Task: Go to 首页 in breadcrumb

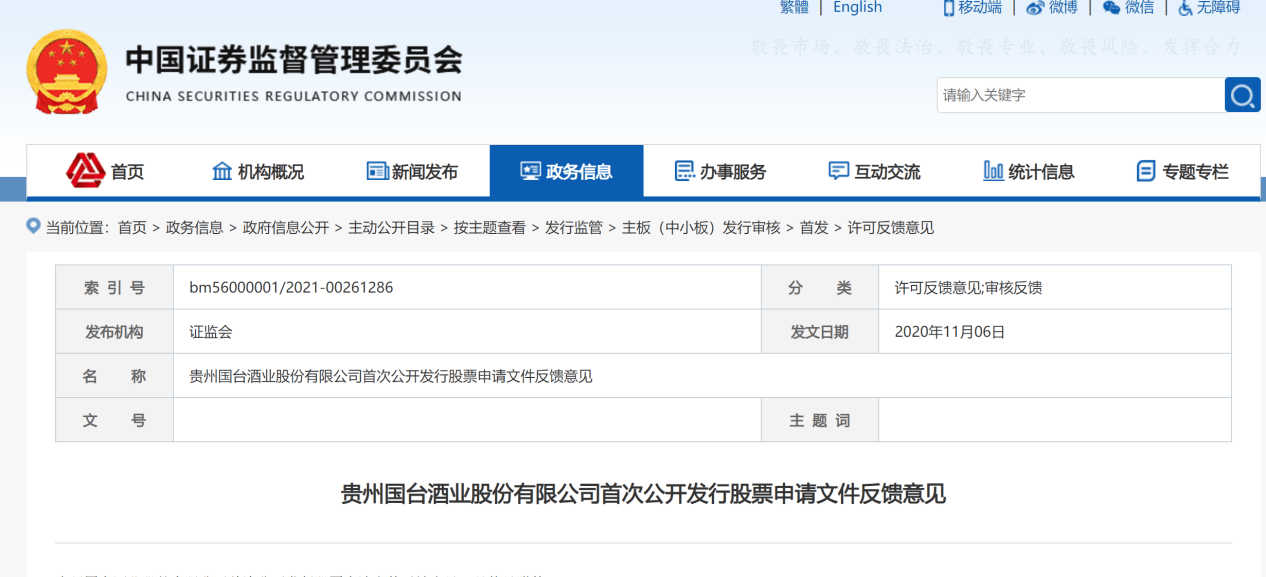Action: tap(132, 228)
